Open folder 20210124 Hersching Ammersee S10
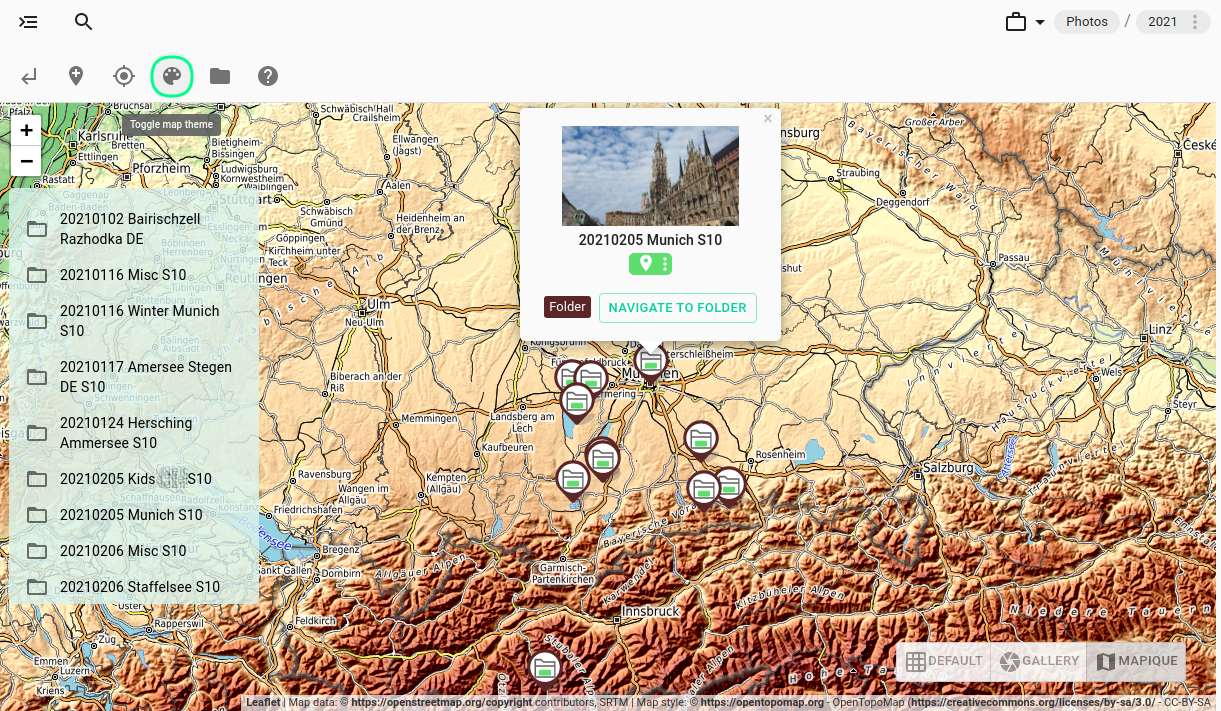Viewport: 1221px width, 711px height. pos(134,433)
